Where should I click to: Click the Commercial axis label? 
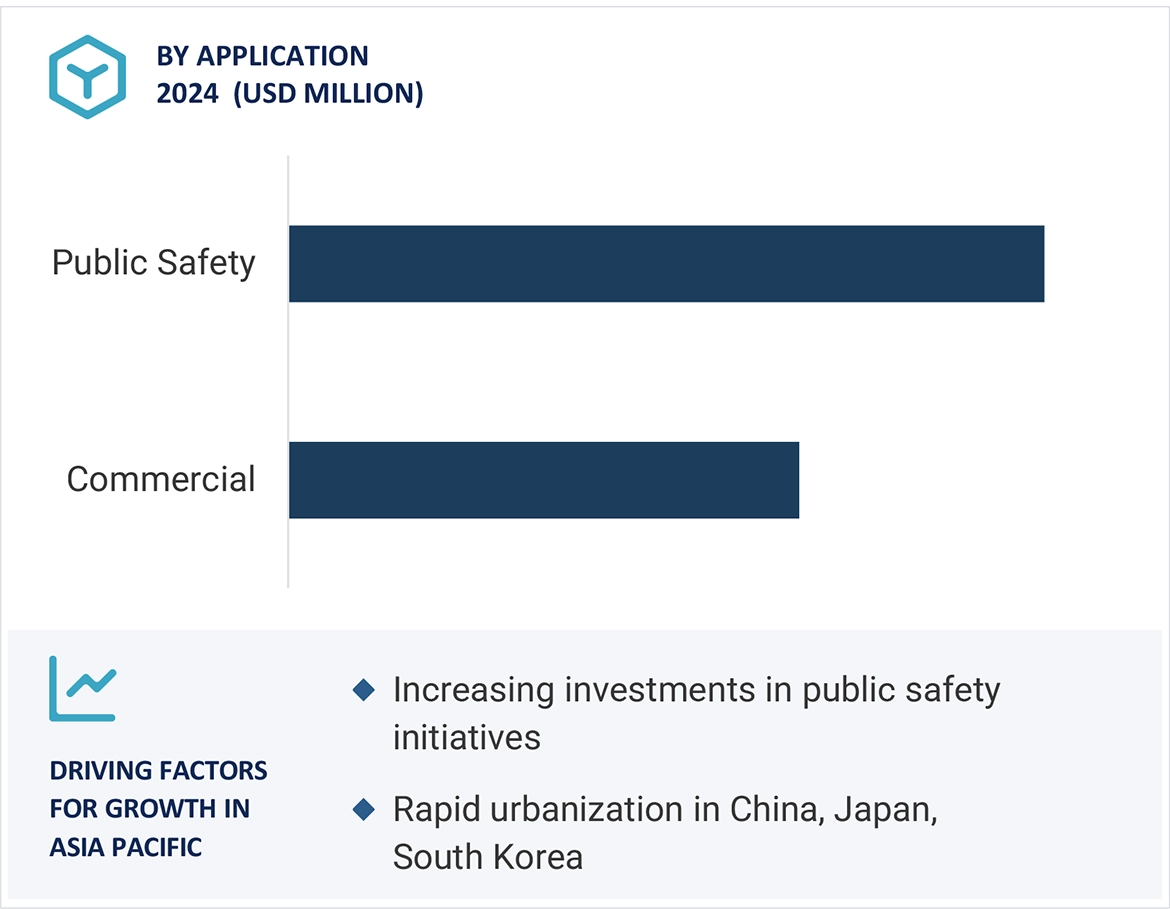pos(161,479)
